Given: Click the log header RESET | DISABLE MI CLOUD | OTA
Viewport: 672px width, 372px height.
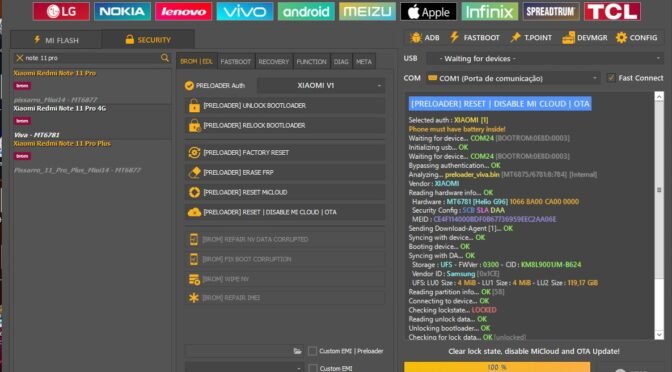Looking at the screenshot, I should point(500,104).
